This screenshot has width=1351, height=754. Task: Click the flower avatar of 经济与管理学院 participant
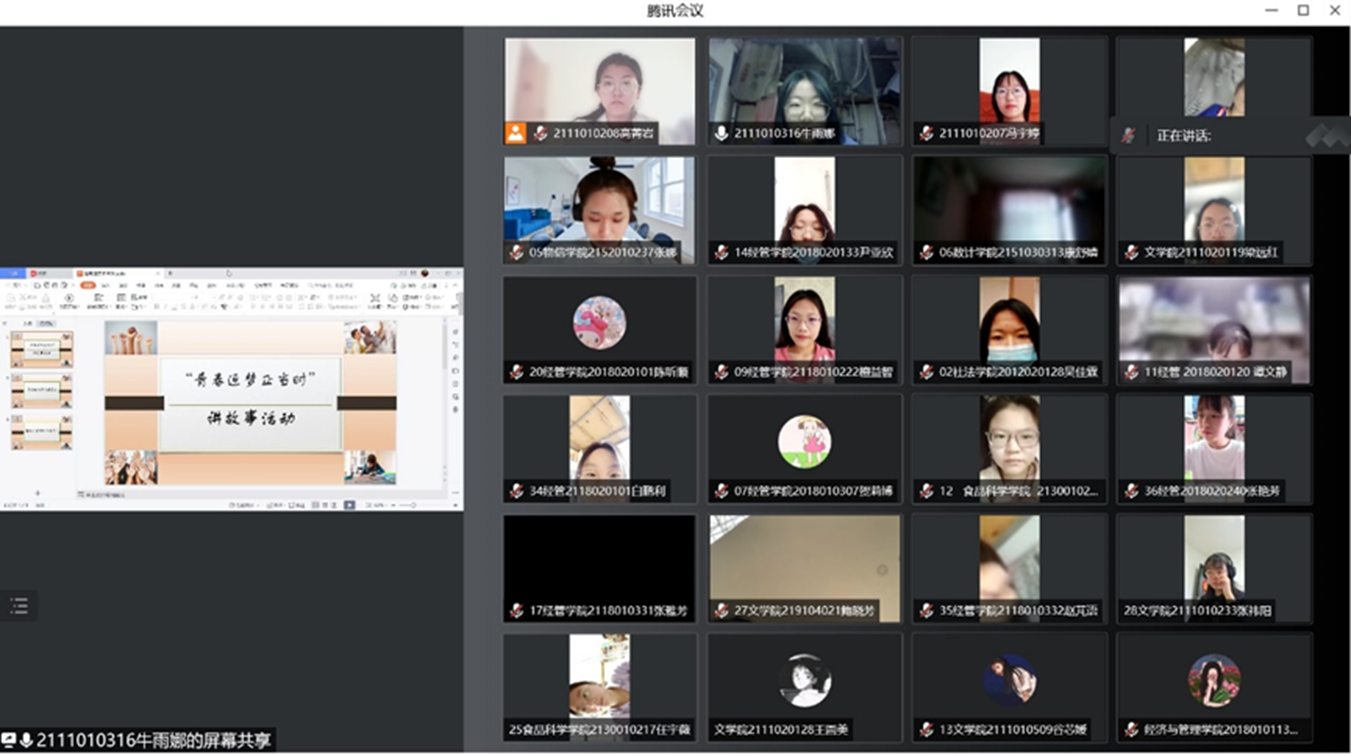pyautogui.click(x=1214, y=680)
